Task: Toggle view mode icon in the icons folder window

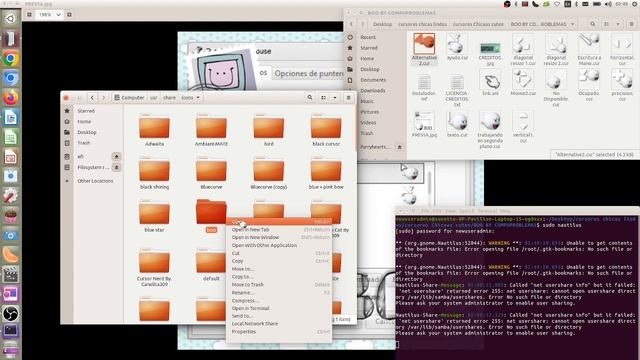Action: [323, 98]
